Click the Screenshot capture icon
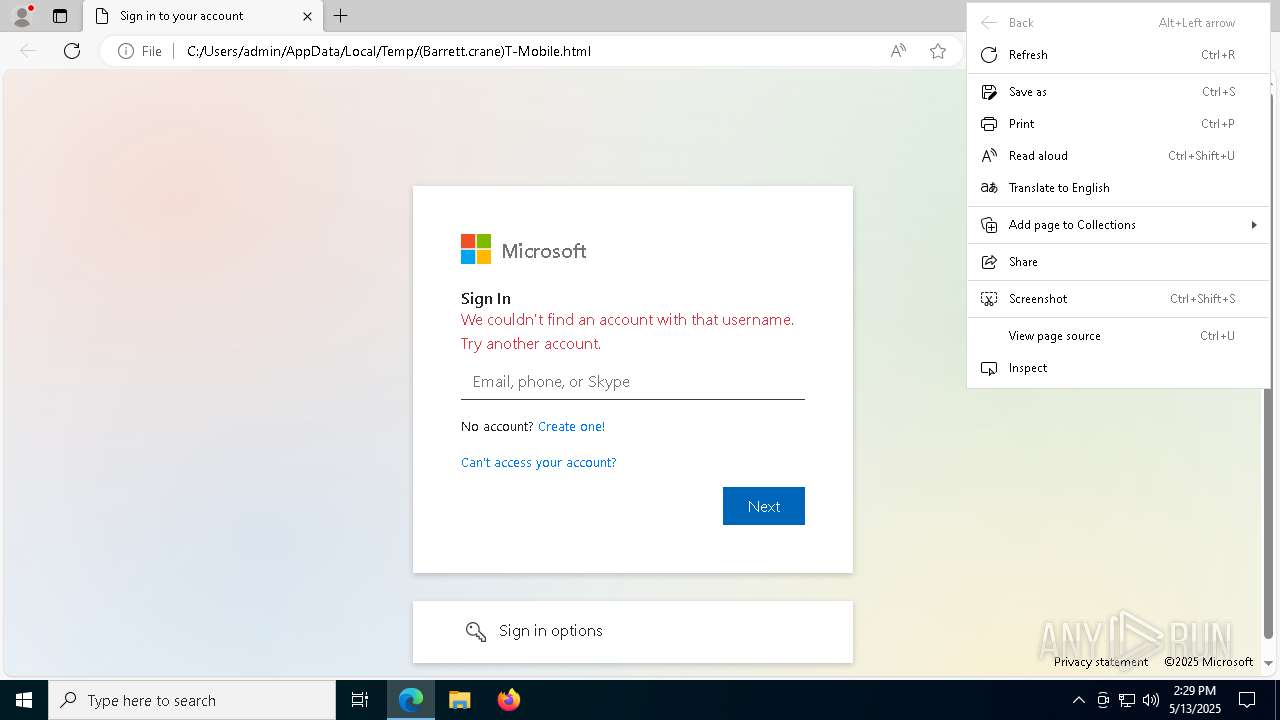Viewport: 1280px width, 720px height. [x=989, y=299]
